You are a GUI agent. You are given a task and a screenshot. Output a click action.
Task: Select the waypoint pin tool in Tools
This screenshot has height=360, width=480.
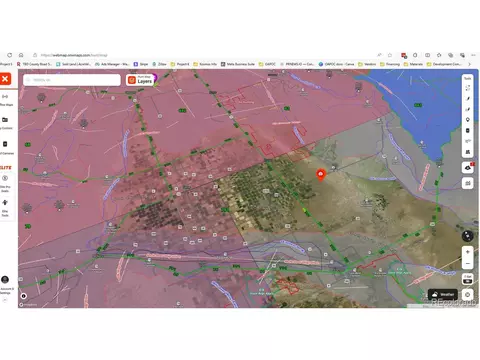(x=468, y=120)
